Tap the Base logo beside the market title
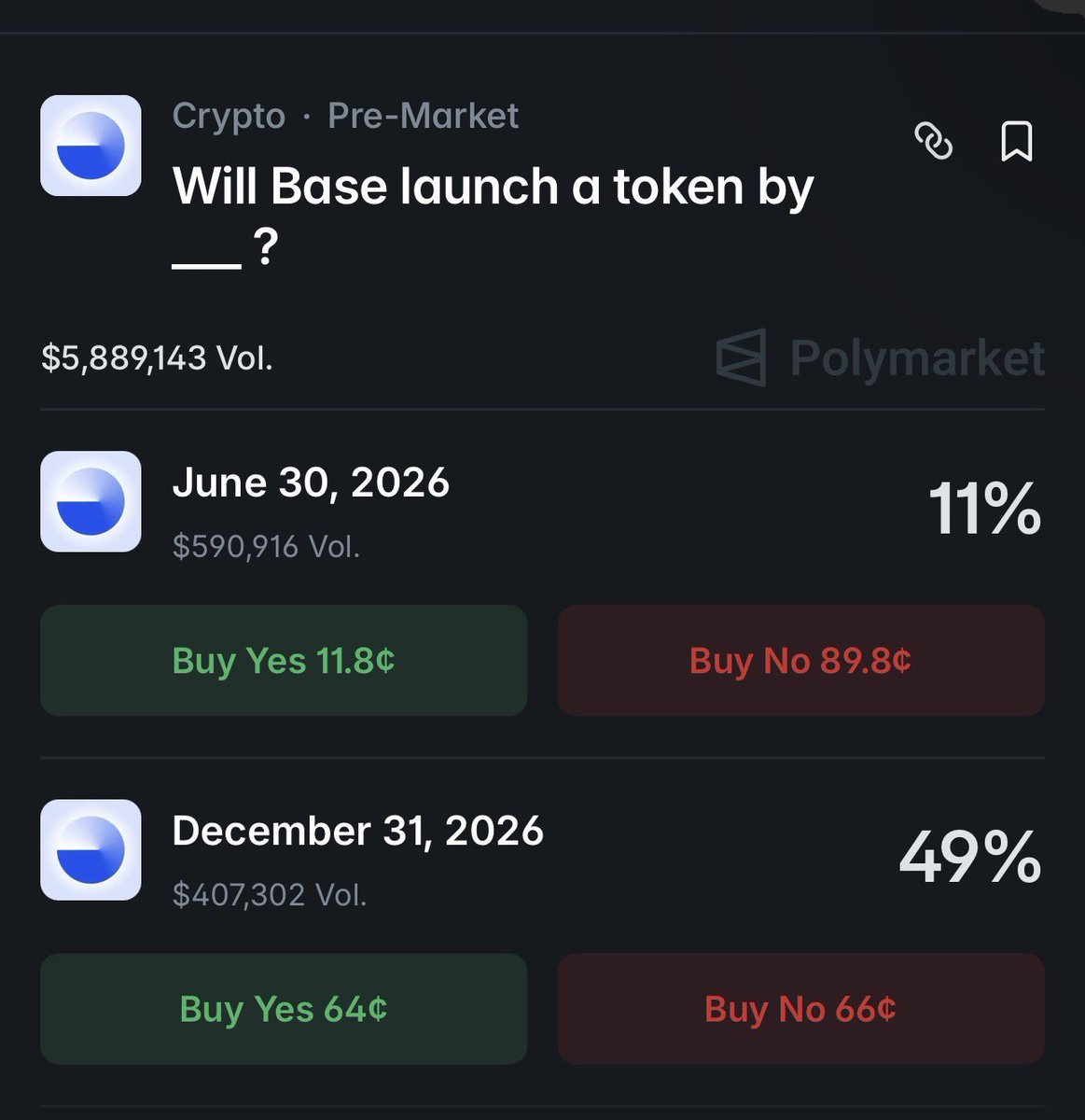Screen dimensions: 1085x1120 (90, 146)
